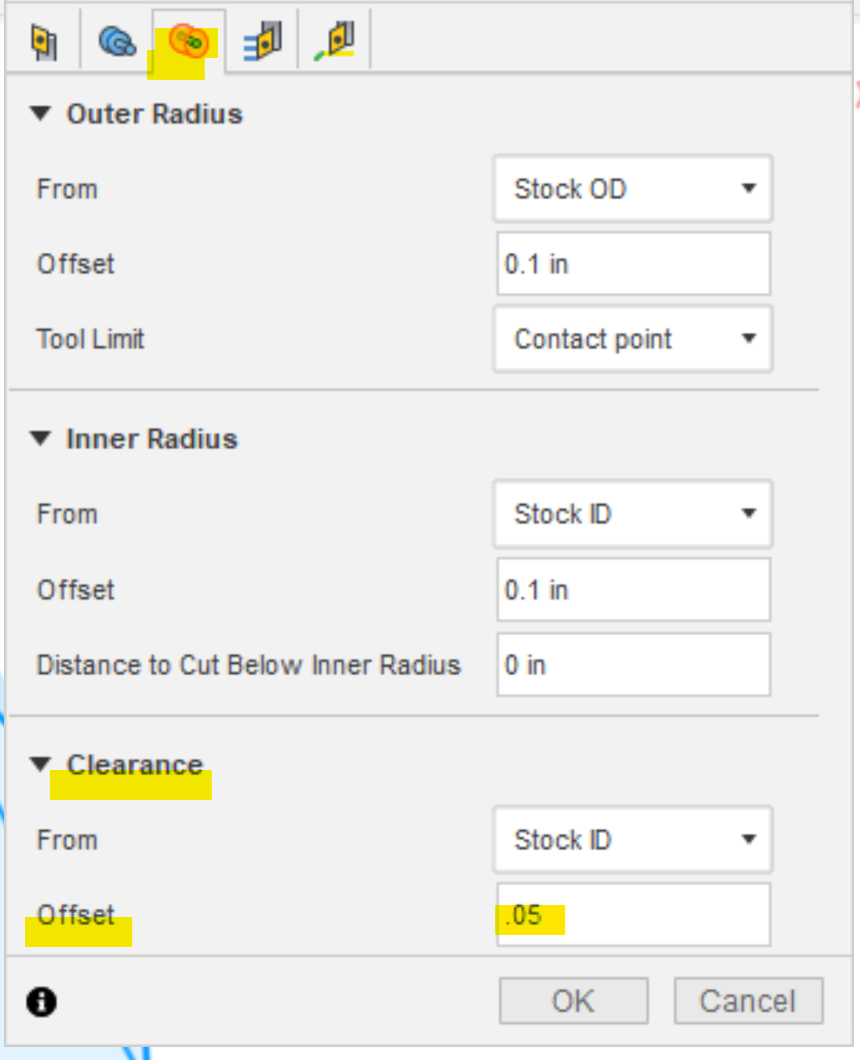Select the Radii tab icon
The height and width of the screenshot is (1060, 860).
pyautogui.click(x=188, y=42)
